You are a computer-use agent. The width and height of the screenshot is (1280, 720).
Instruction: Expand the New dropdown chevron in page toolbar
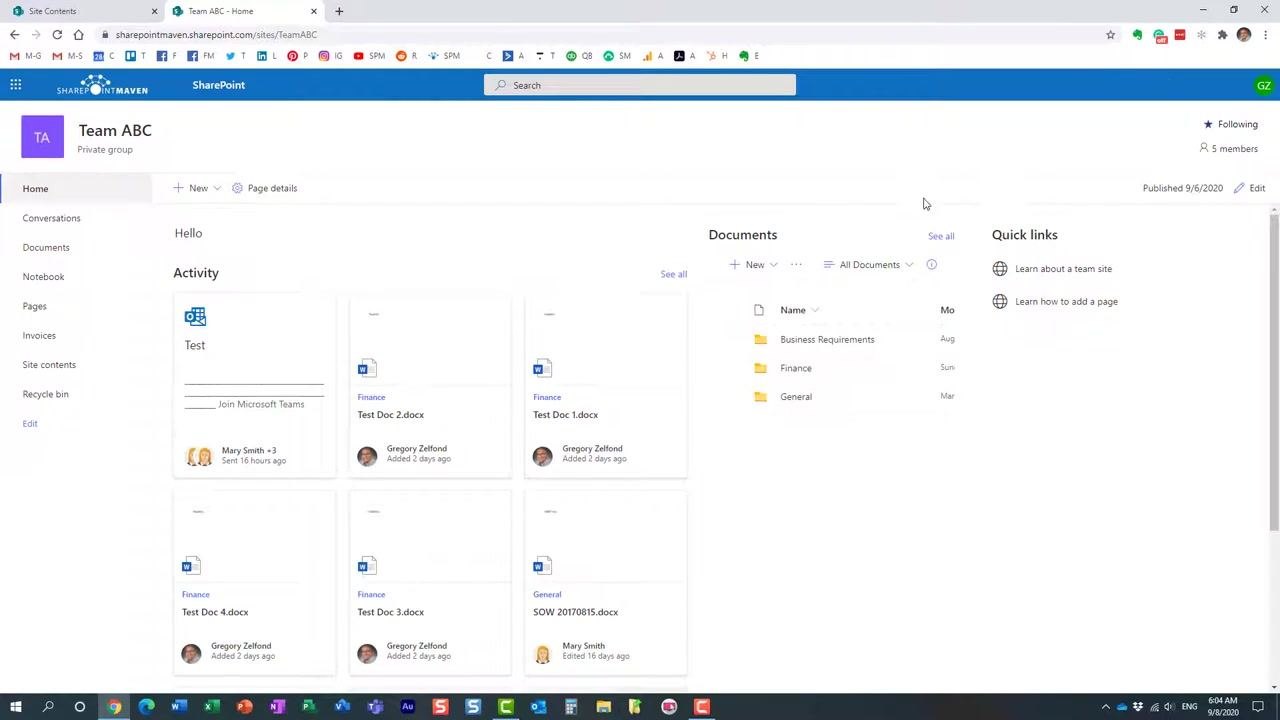coord(217,188)
